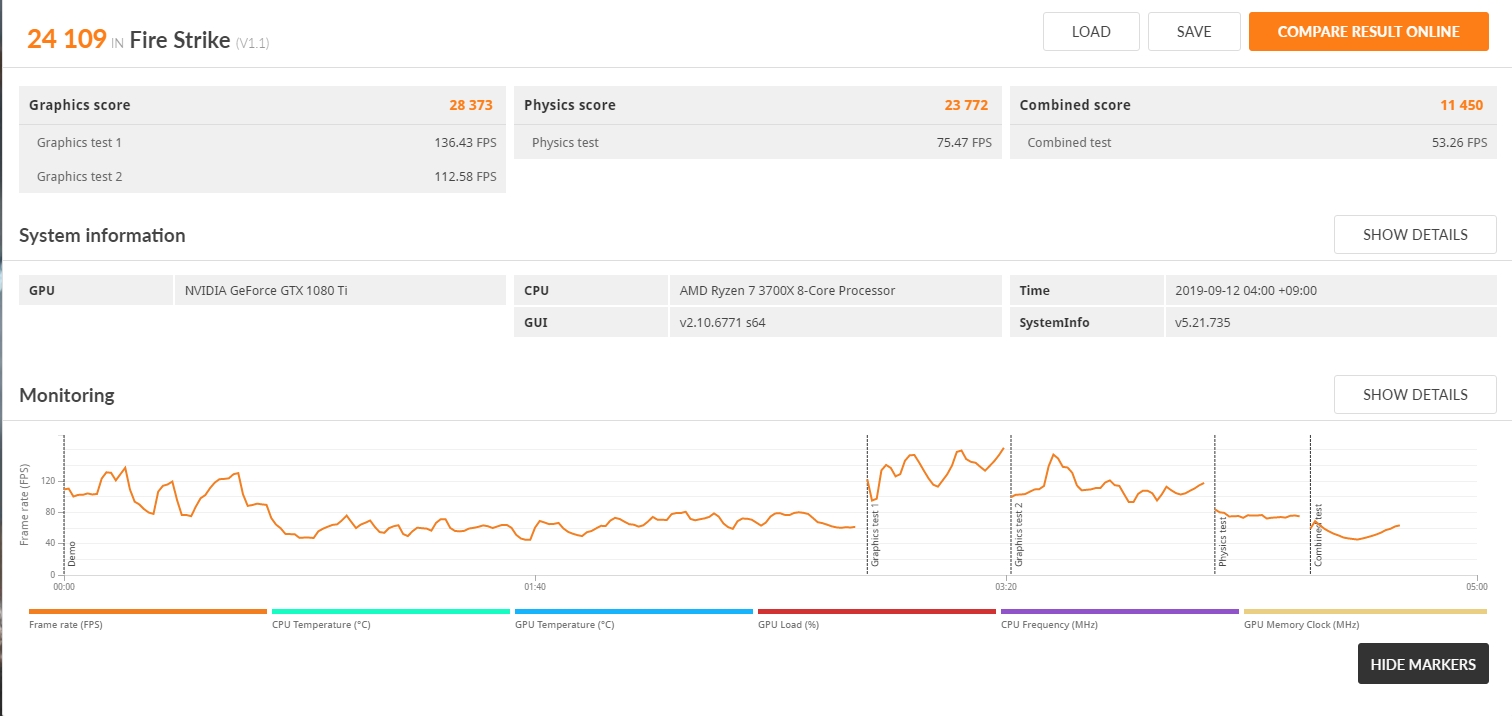Viewport: 1512px width, 716px height.
Task: Show System information details
Action: click(x=1415, y=235)
